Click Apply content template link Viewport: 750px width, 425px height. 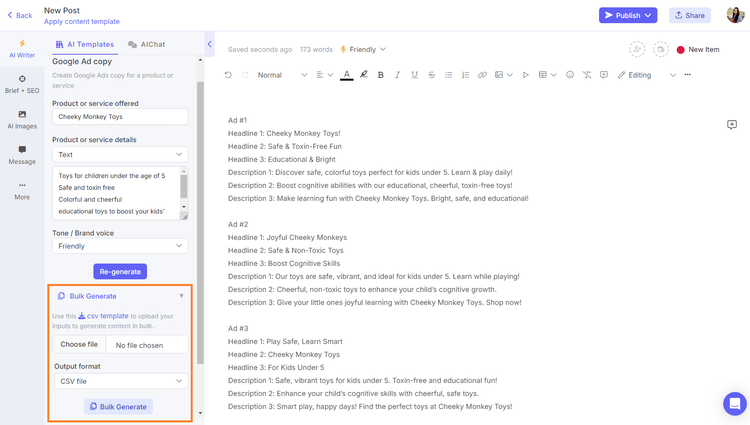click(82, 22)
